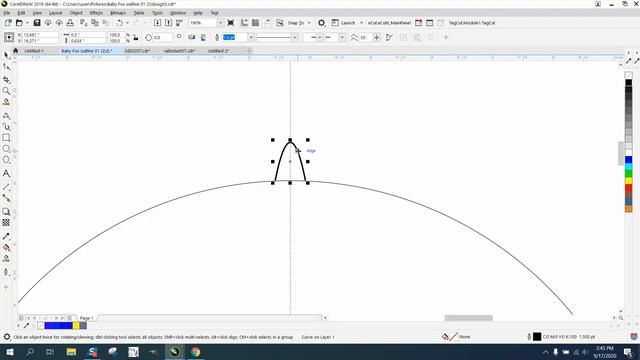The width and height of the screenshot is (640, 360).
Task: Click the Mirror vertically icon
Action: click(203, 38)
